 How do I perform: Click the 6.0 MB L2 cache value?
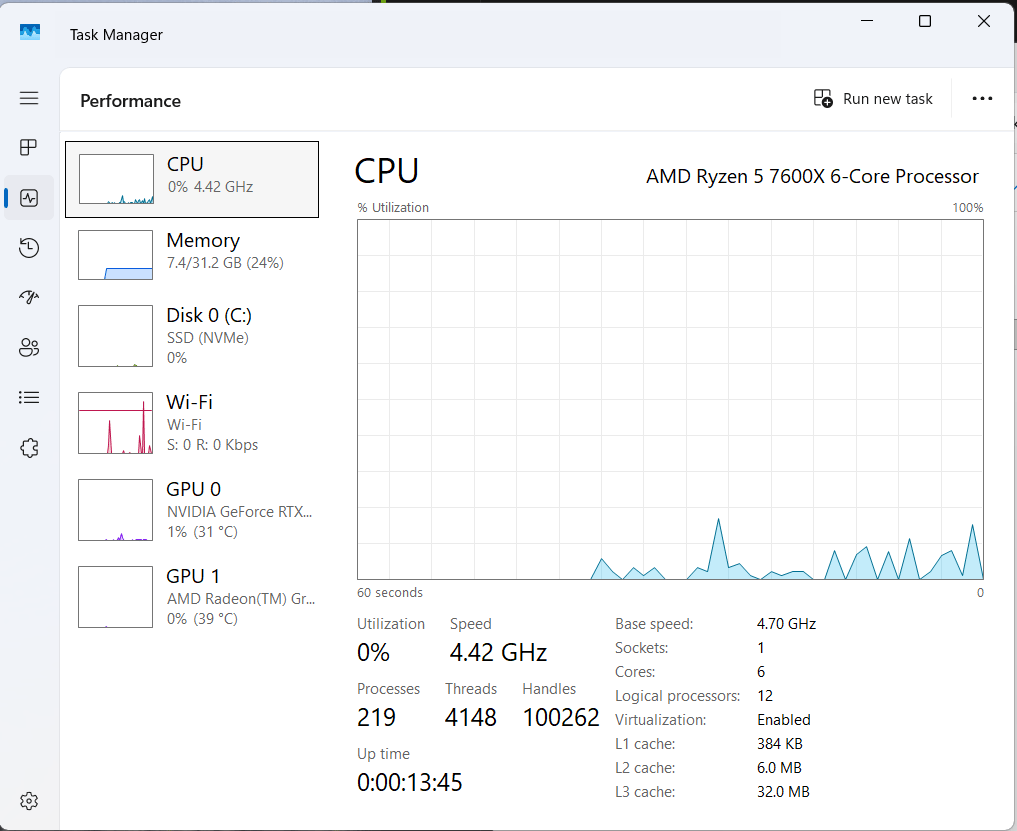pos(779,768)
